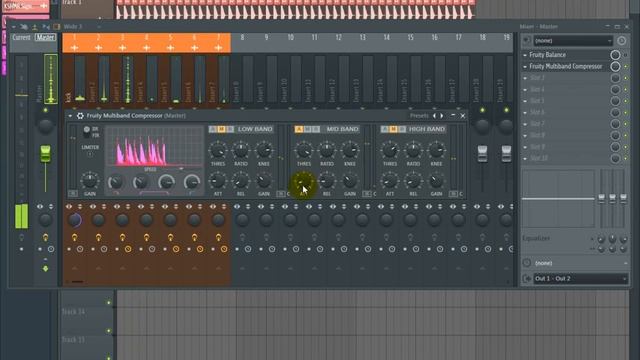Select the Current mixer track tab
This screenshot has width=640, height=360.
(21, 38)
